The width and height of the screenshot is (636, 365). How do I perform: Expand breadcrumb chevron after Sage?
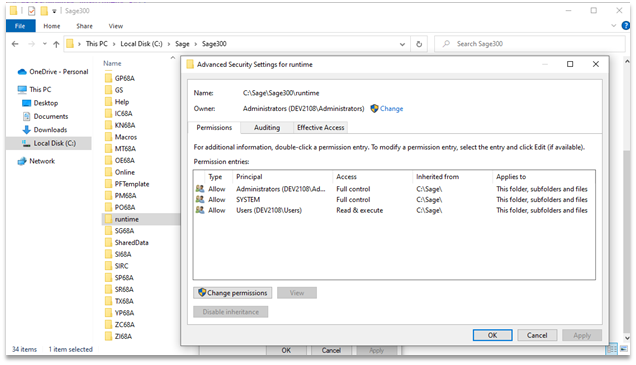(x=196, y=44)
